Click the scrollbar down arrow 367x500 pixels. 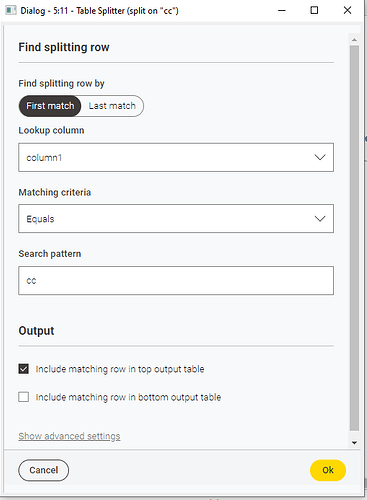pyautogui.click(x=354, y=443)
